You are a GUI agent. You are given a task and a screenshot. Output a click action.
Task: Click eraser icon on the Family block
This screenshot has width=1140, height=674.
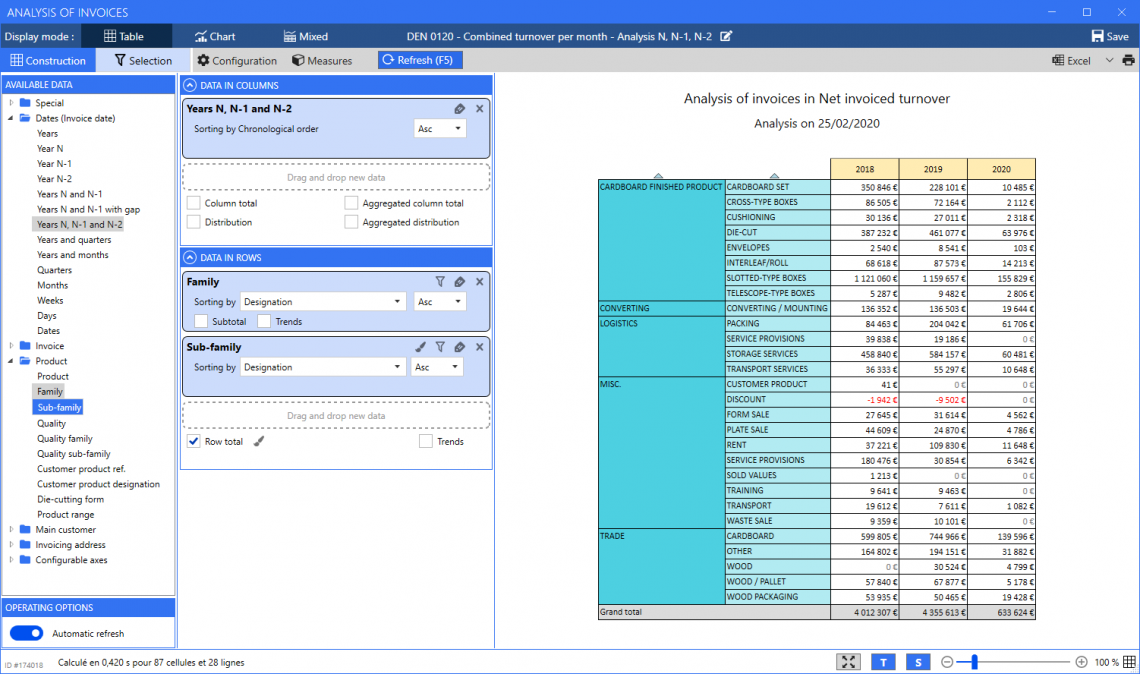(x=459, y=281)
